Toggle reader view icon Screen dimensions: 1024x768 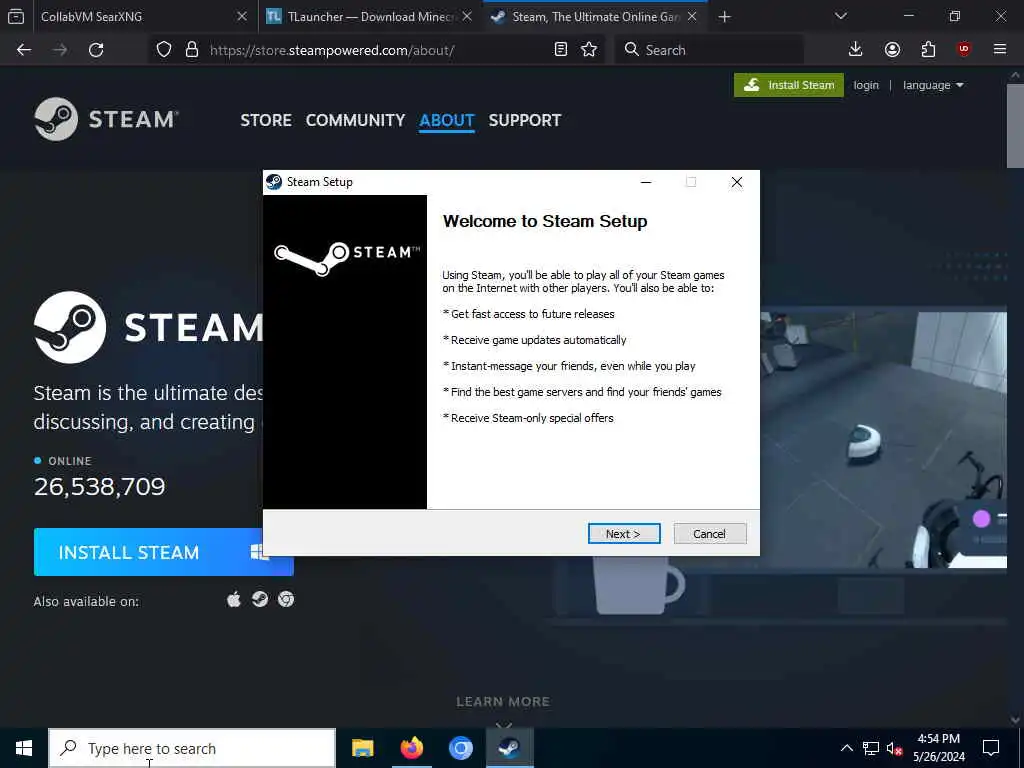[x=560, y=50]
